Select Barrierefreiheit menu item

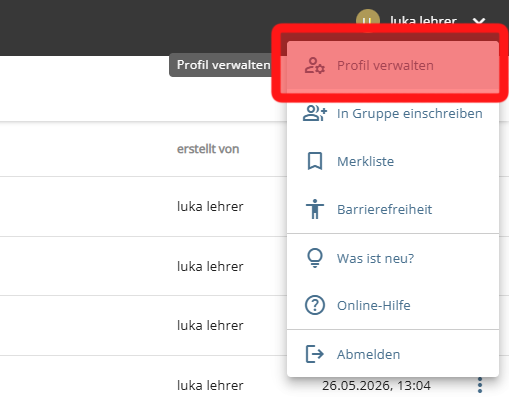(393, 210)
